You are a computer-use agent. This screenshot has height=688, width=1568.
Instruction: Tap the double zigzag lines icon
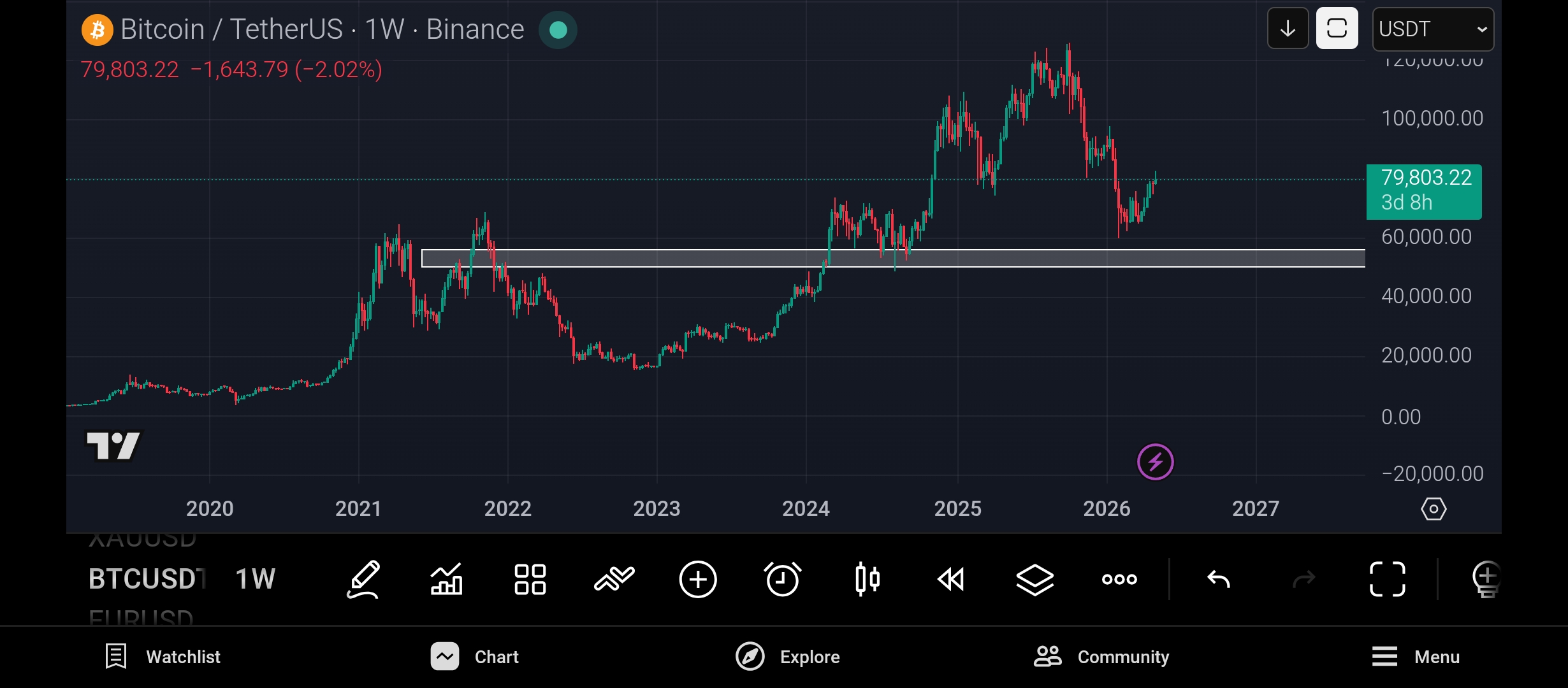click(x=614, y=580)
